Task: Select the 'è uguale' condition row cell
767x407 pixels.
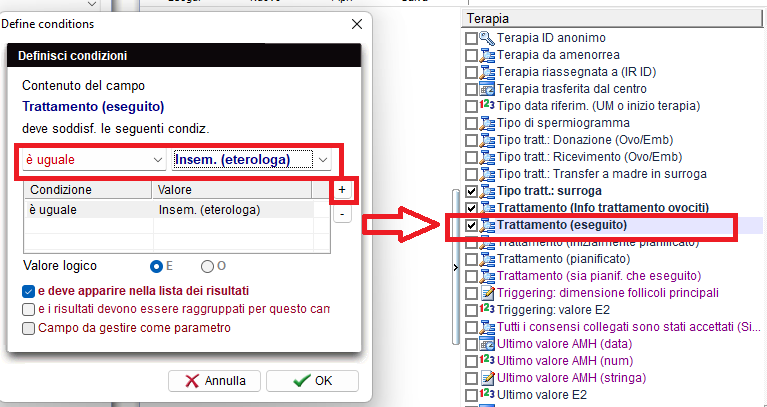Action: point(89,210)
